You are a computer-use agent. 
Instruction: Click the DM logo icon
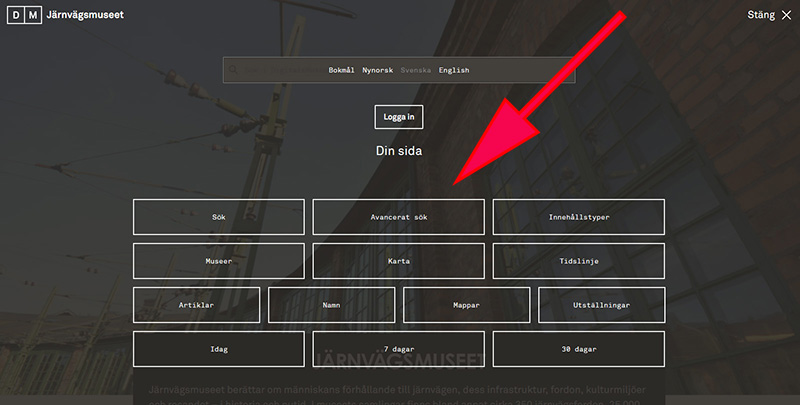pyautogui.click(x=24, y=15)
